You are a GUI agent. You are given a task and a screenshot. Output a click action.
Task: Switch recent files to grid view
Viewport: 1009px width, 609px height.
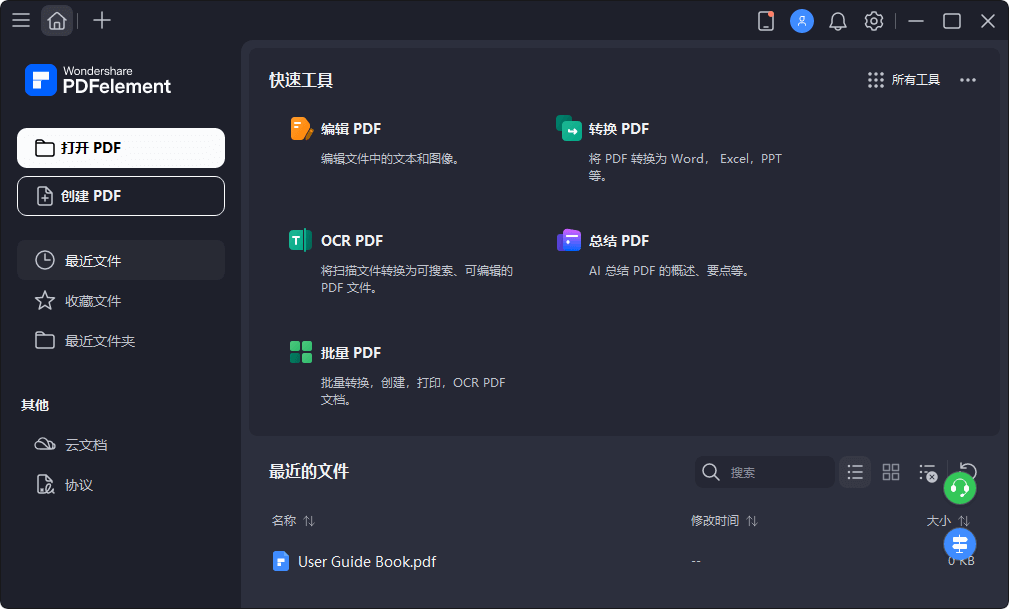[x=891, y=472]
